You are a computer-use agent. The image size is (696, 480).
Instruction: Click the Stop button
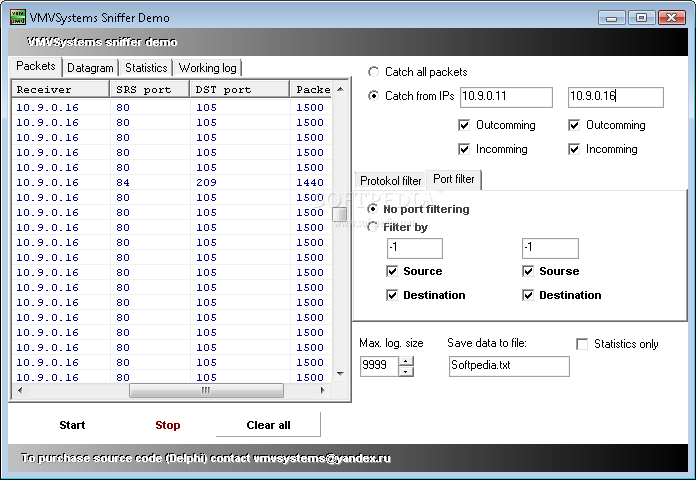click(x=167, y=425)
